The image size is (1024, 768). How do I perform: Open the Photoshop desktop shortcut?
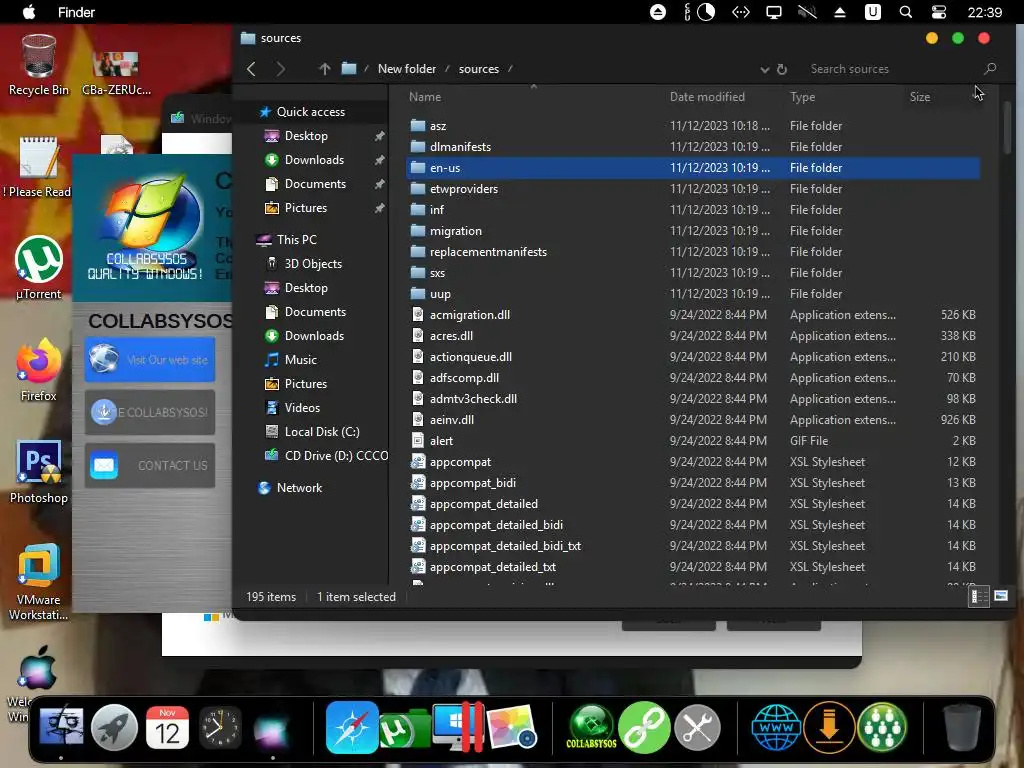click(39, 472)
